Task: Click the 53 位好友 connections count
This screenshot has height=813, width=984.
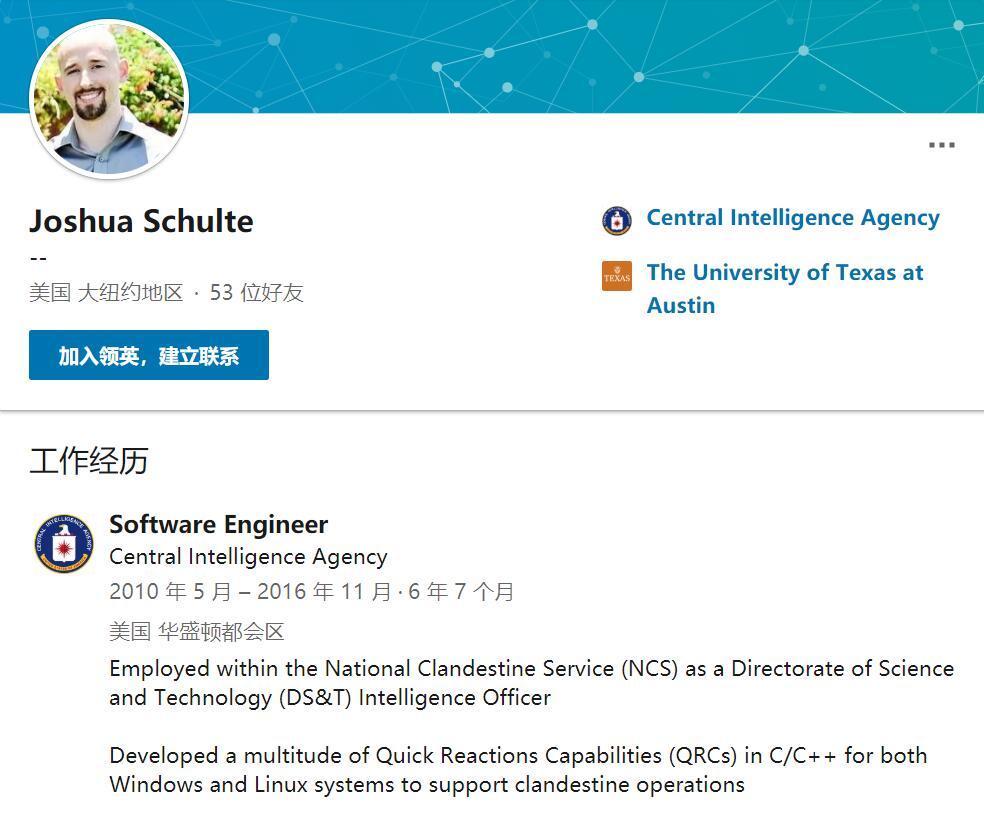Action: click(x=257, y=293)
